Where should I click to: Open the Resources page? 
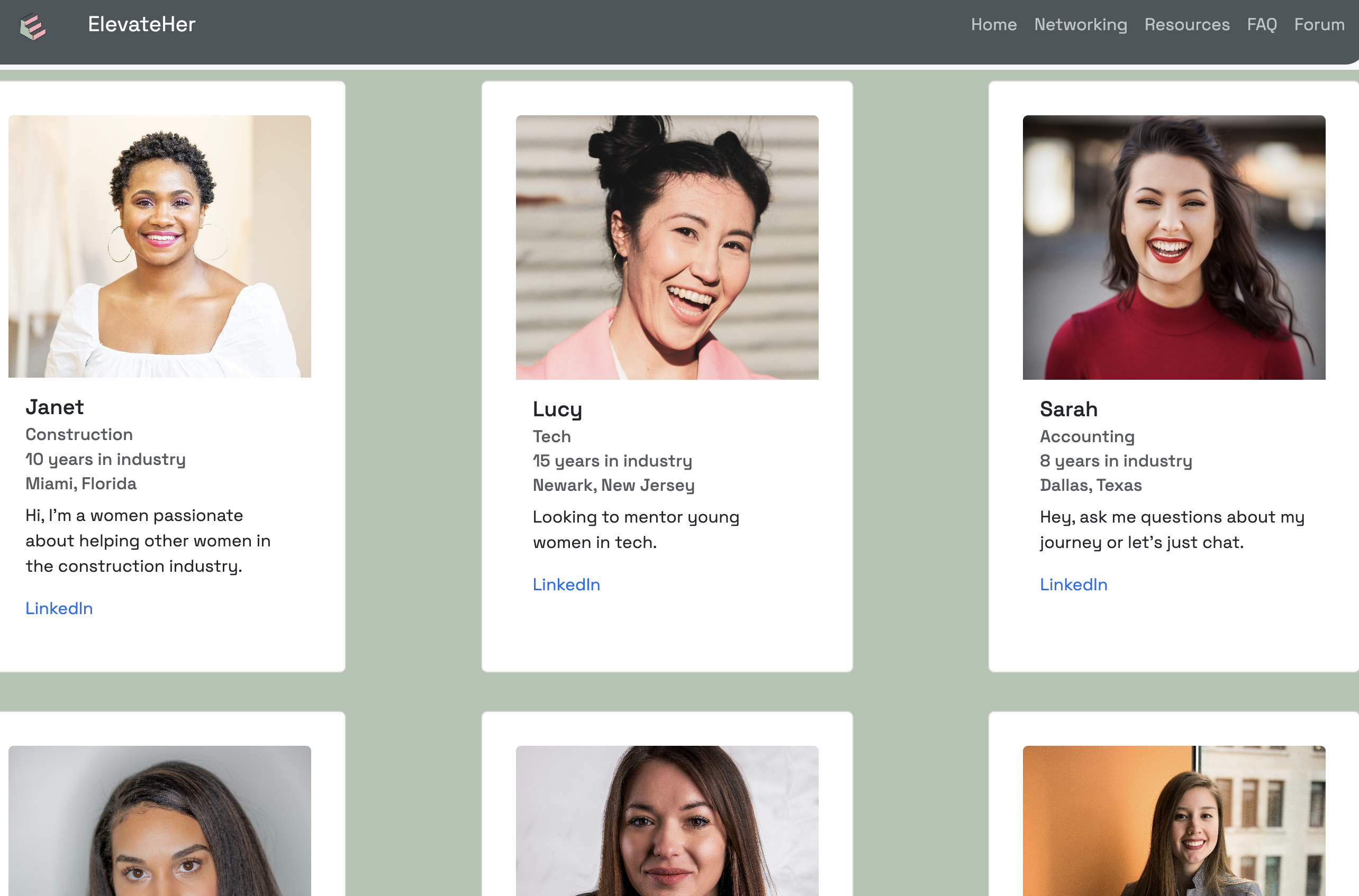pyautogui.click(x=1186, y=24)
